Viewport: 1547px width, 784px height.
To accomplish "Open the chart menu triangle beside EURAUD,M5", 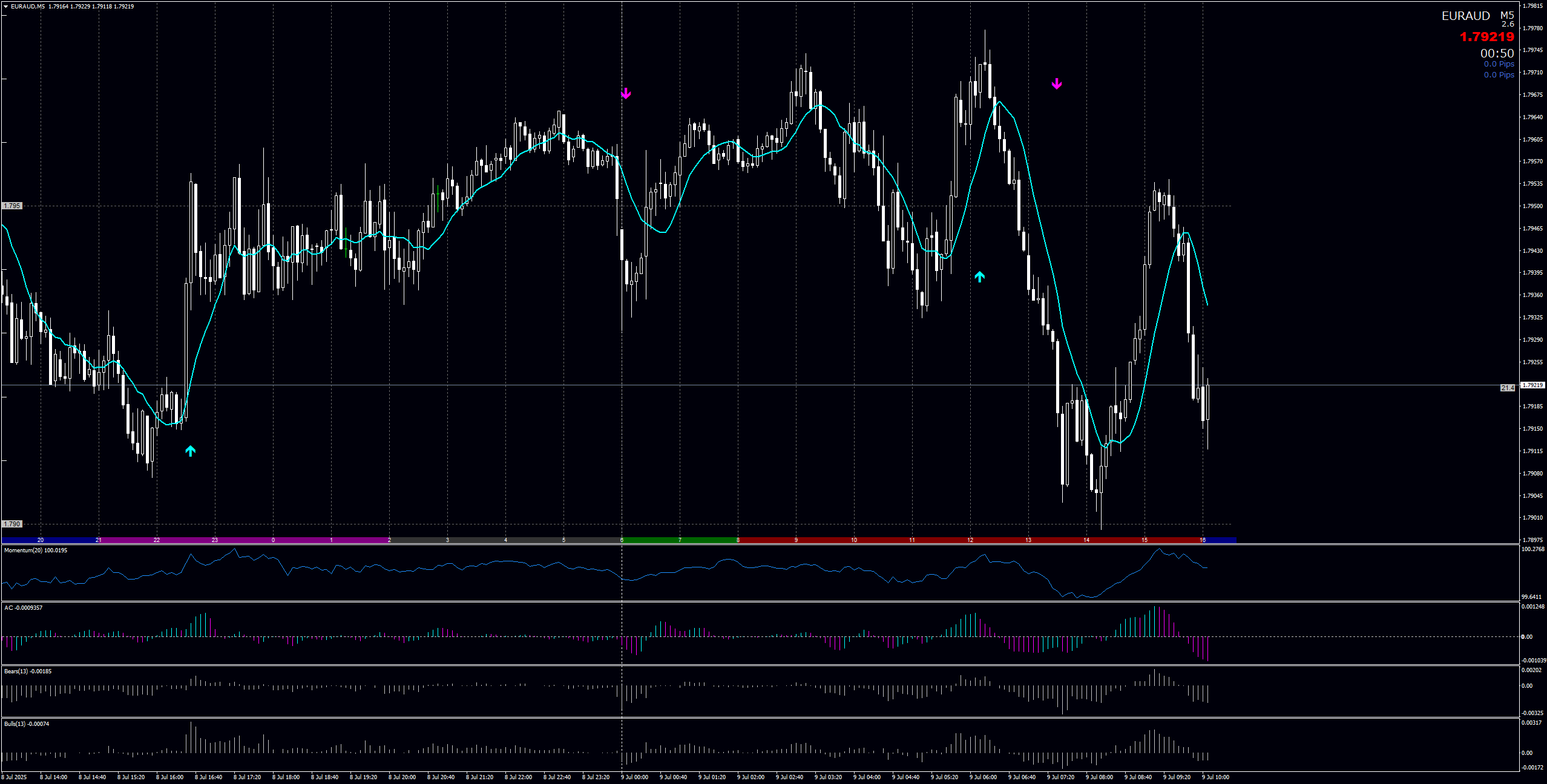I will click(x=5, y=7).
